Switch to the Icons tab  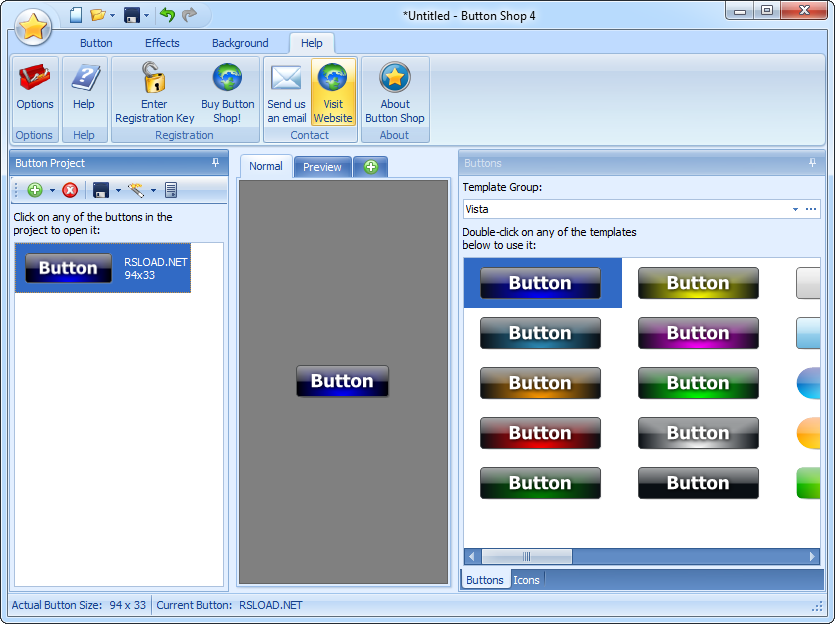click(526, 579)
